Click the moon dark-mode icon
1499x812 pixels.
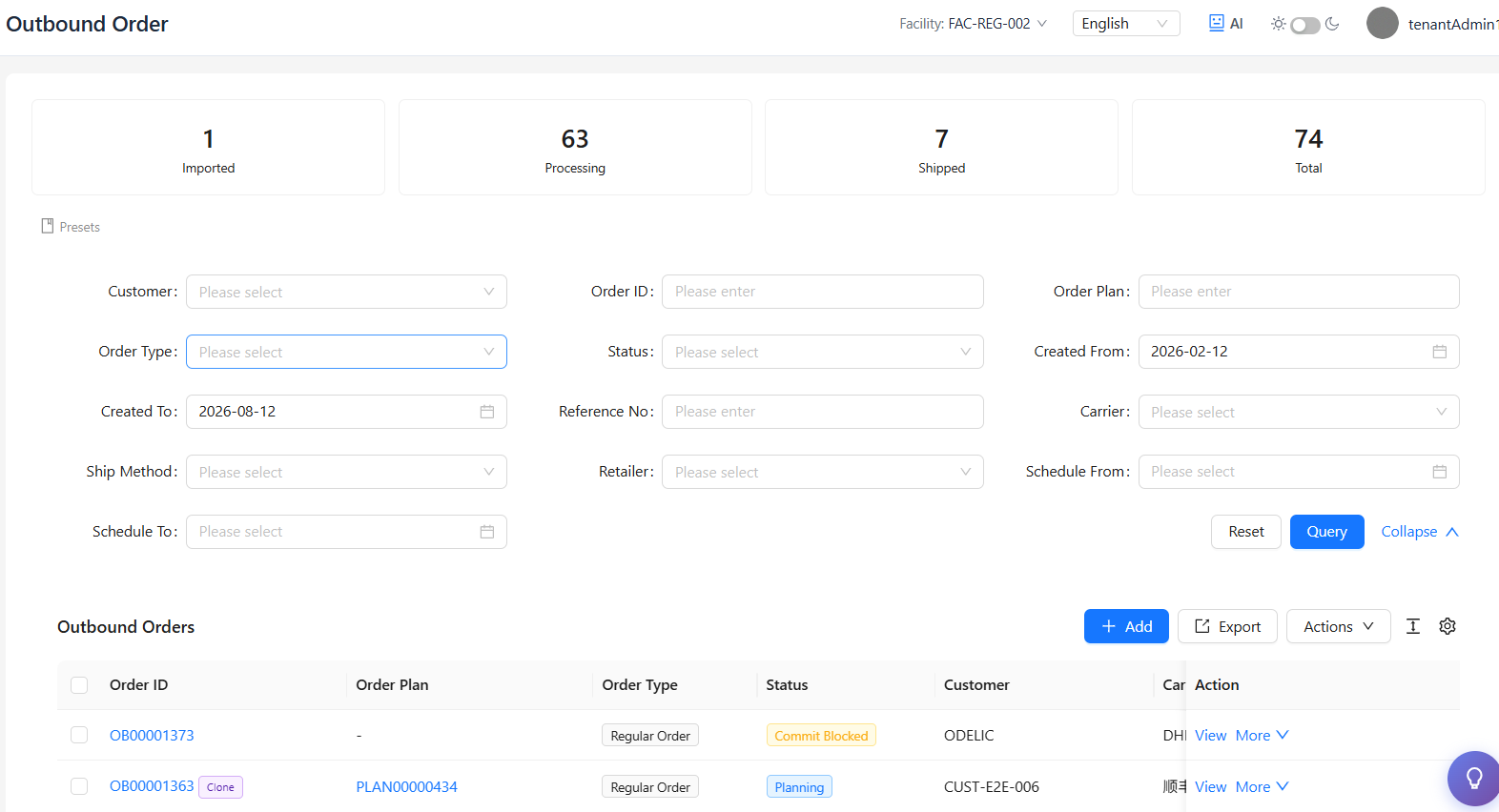(x=1332, y=24)
